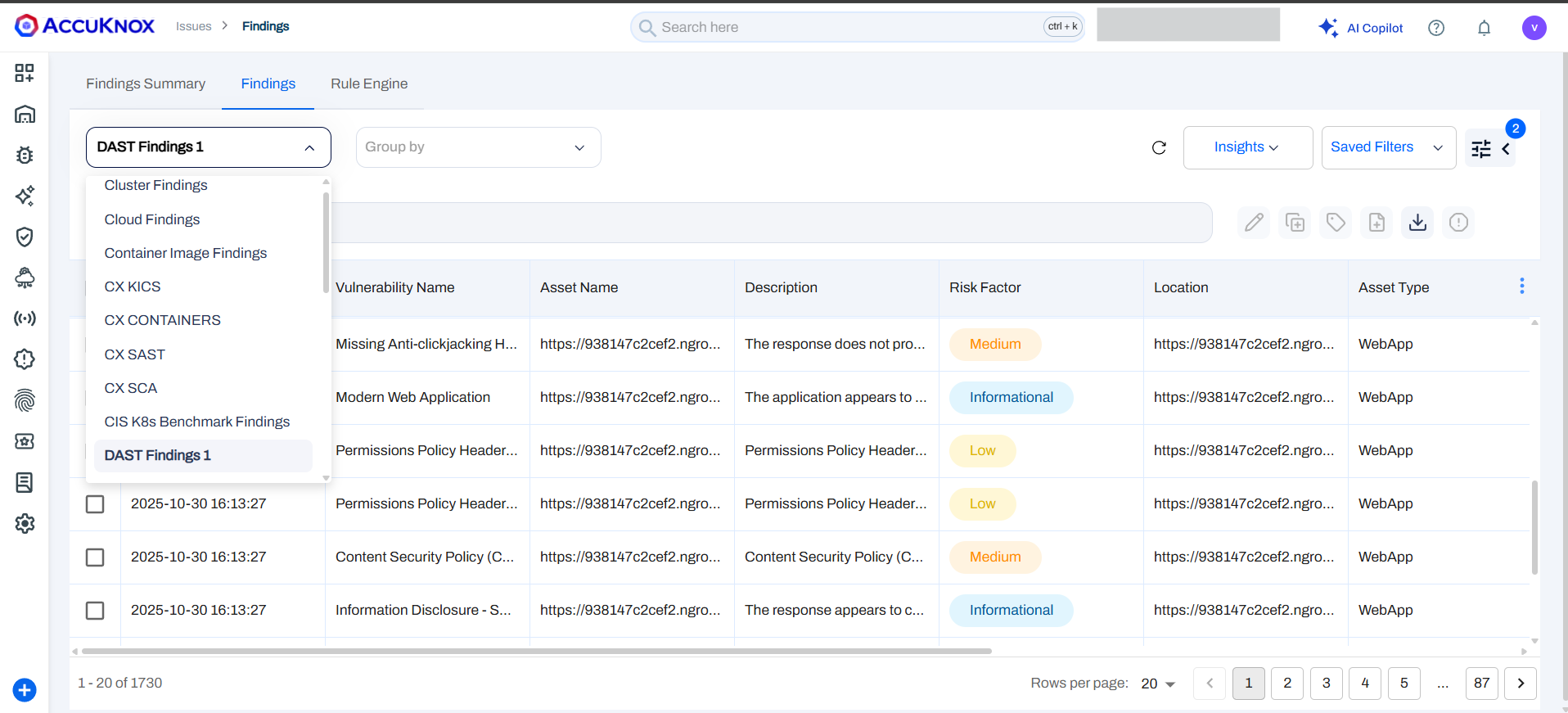The height and width of the screenshot is (713, 1568).
Task: Select CX SAST option
Action: (204, 354)
